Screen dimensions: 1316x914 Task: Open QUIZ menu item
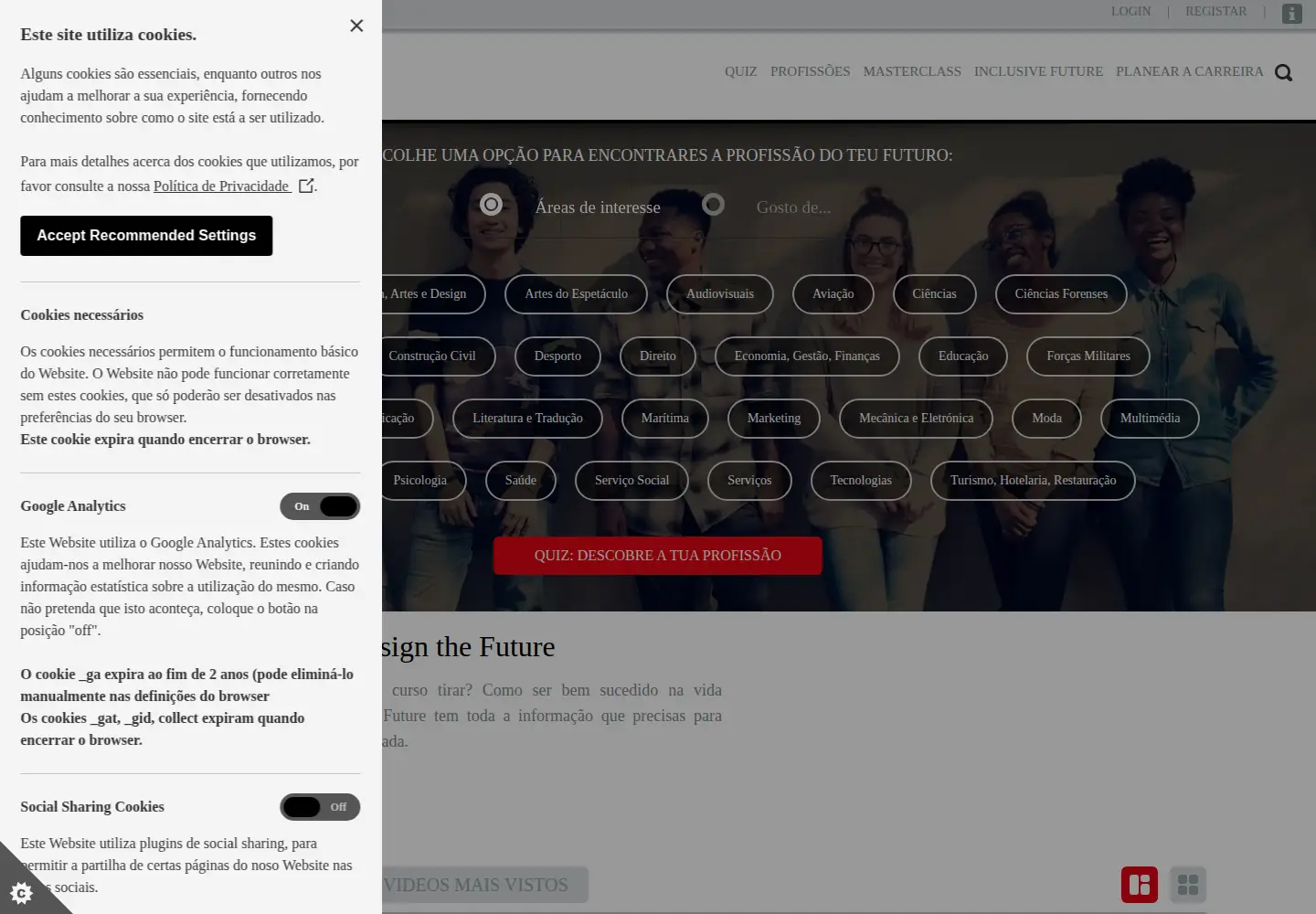point(740,71)
